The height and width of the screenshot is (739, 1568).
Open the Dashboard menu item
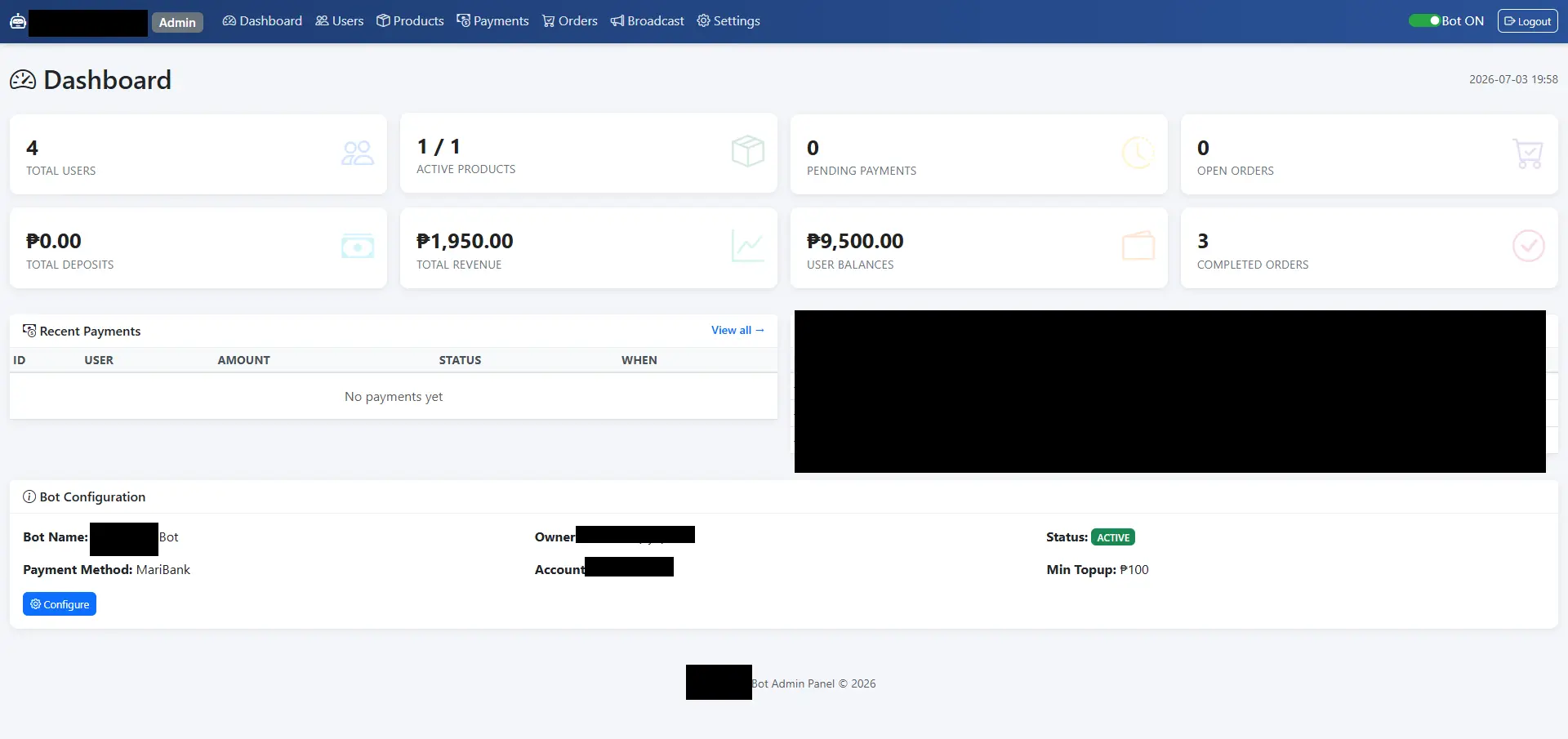click(262, 21)
